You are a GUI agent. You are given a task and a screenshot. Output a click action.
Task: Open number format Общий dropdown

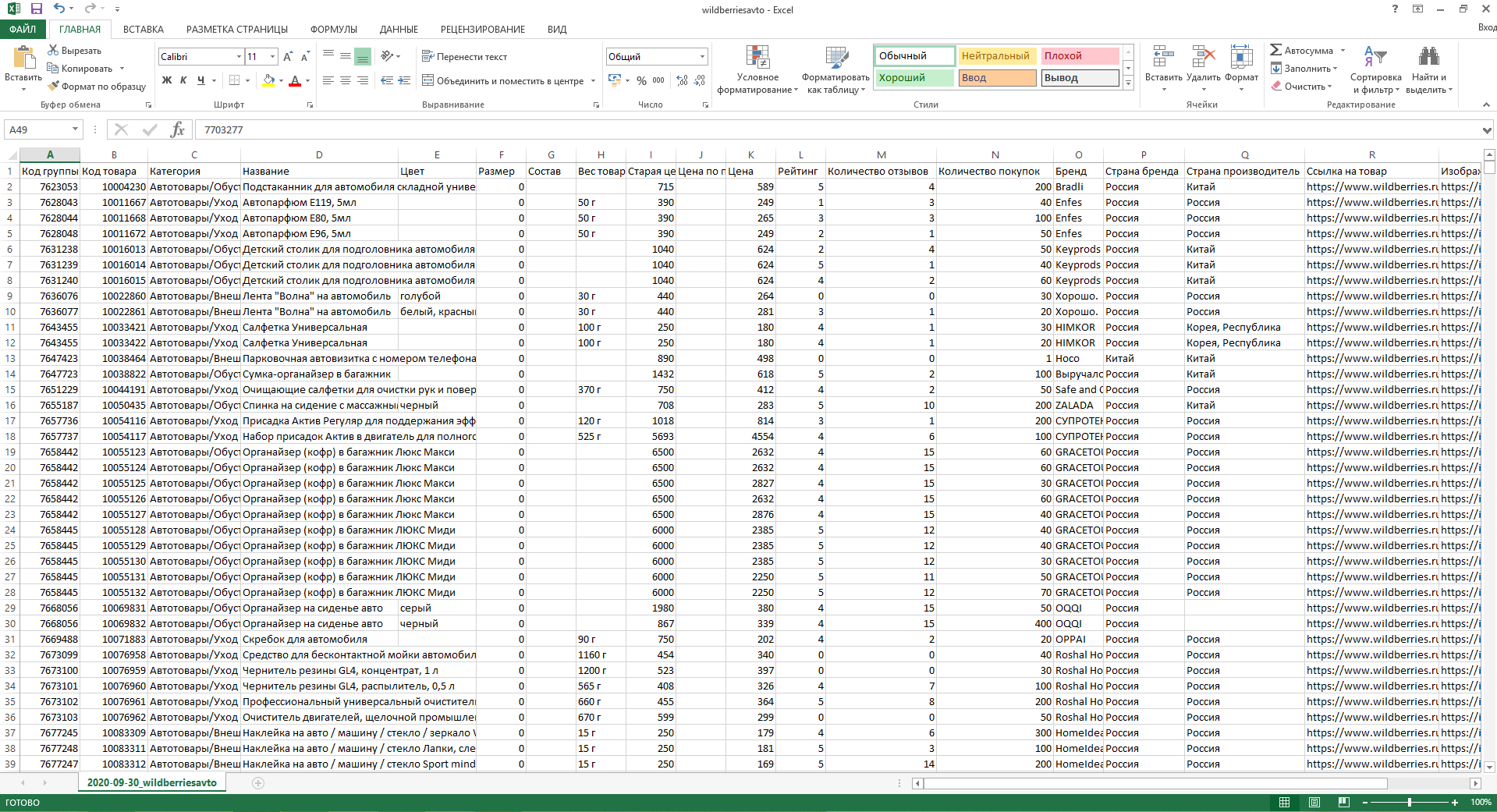coord(702,57)
